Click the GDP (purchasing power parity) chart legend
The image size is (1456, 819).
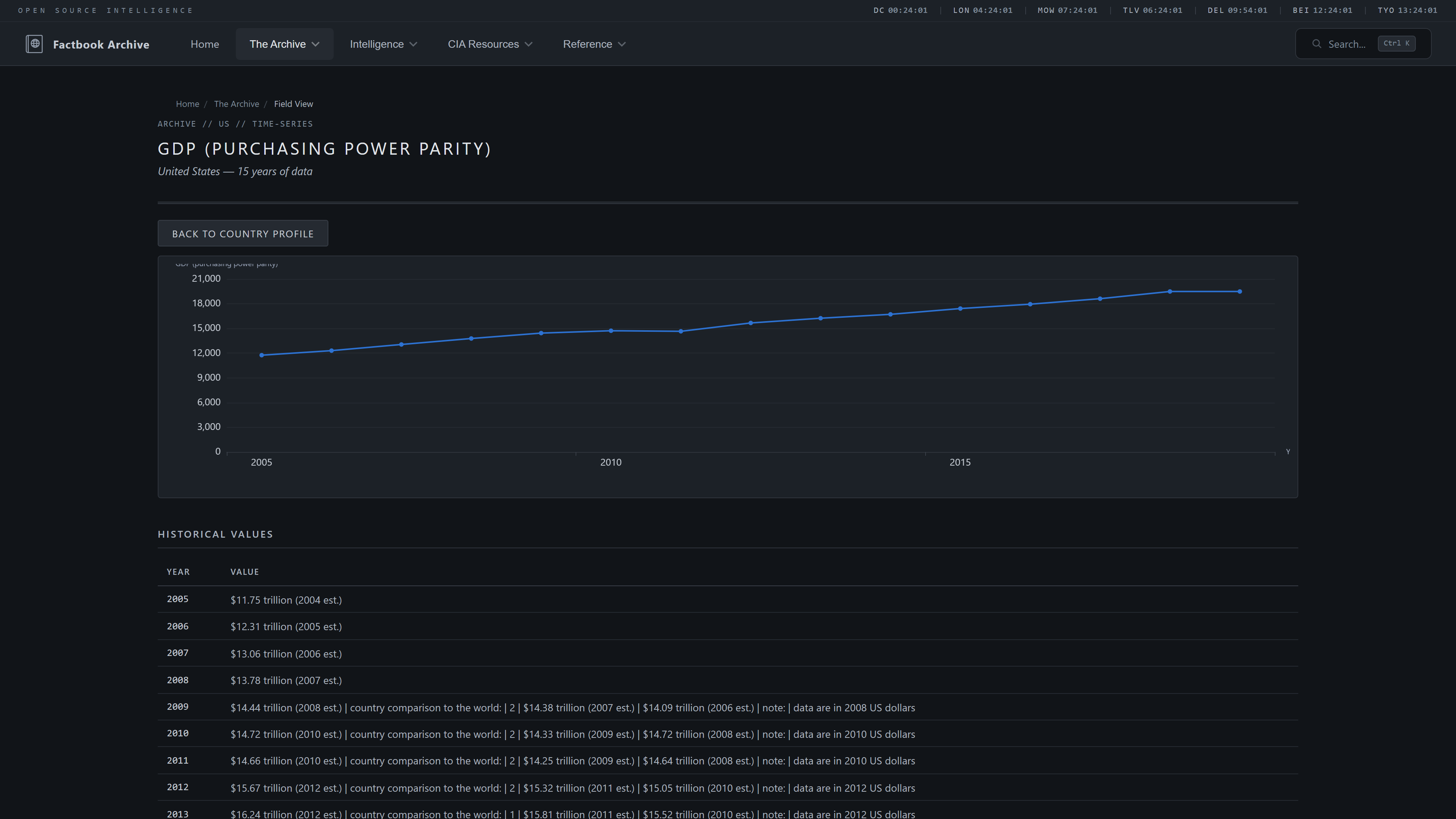(x=227, y=264)
